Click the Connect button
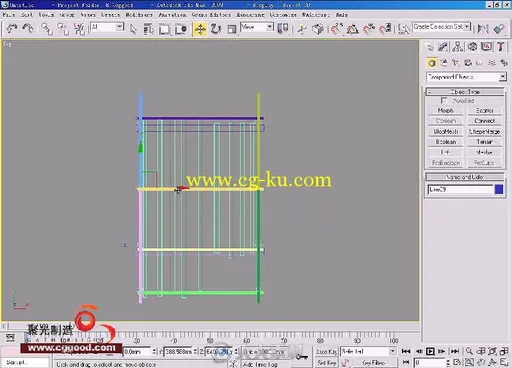 (x=485, y=121)
